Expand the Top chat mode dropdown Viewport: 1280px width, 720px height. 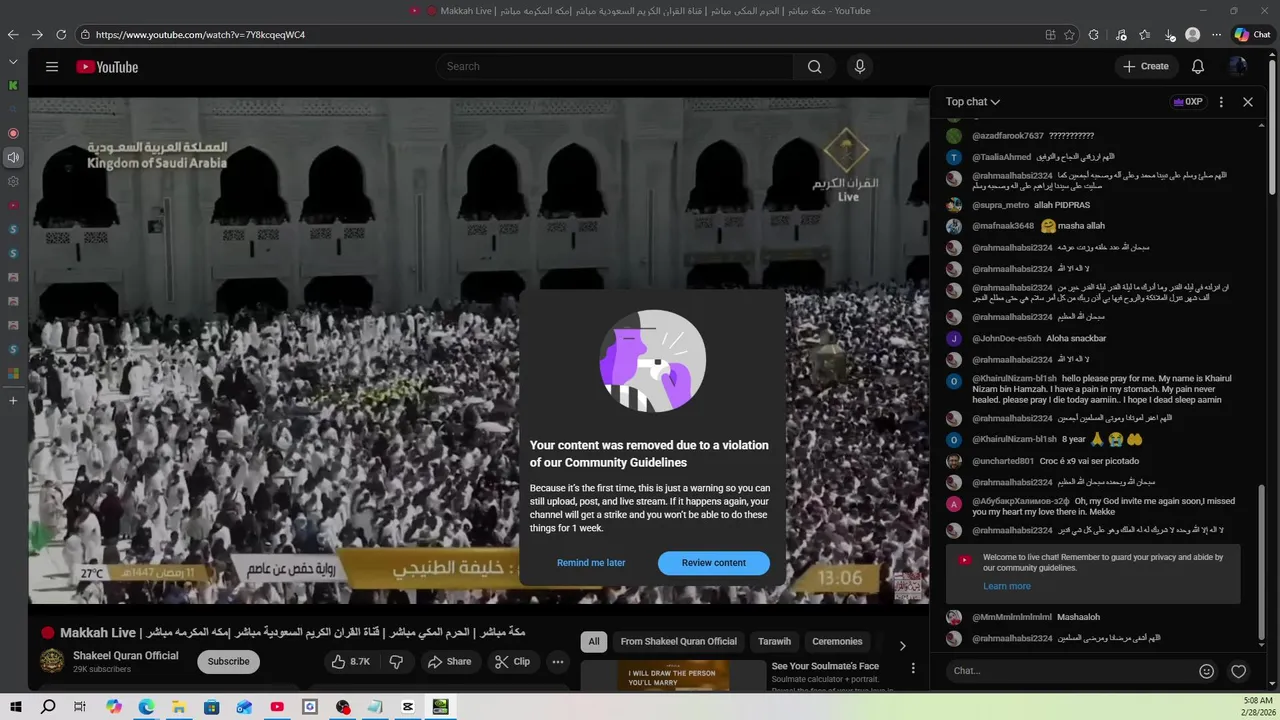[x=973, y=102]
